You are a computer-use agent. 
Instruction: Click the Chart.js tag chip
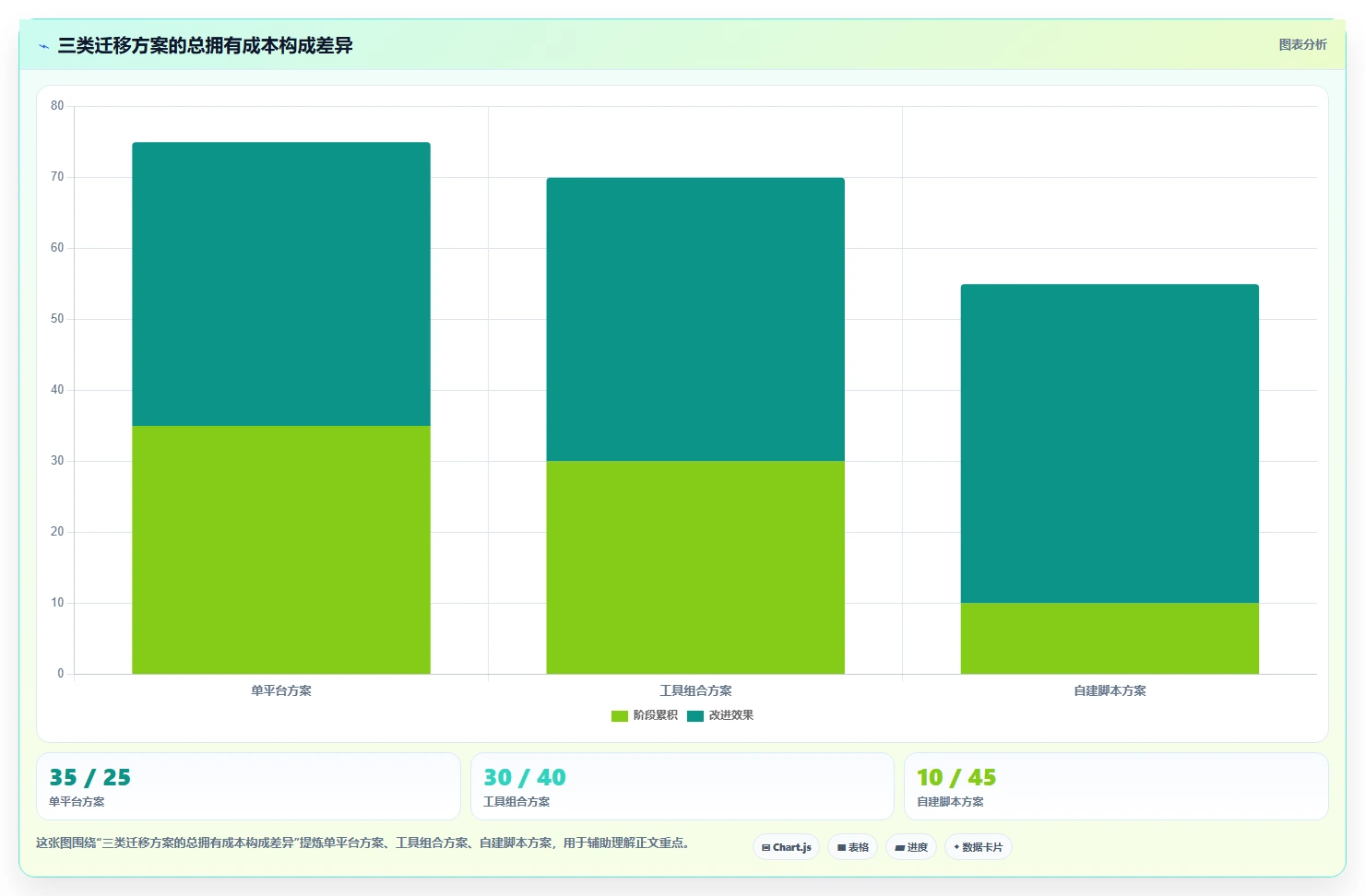(x=786, y=847)
